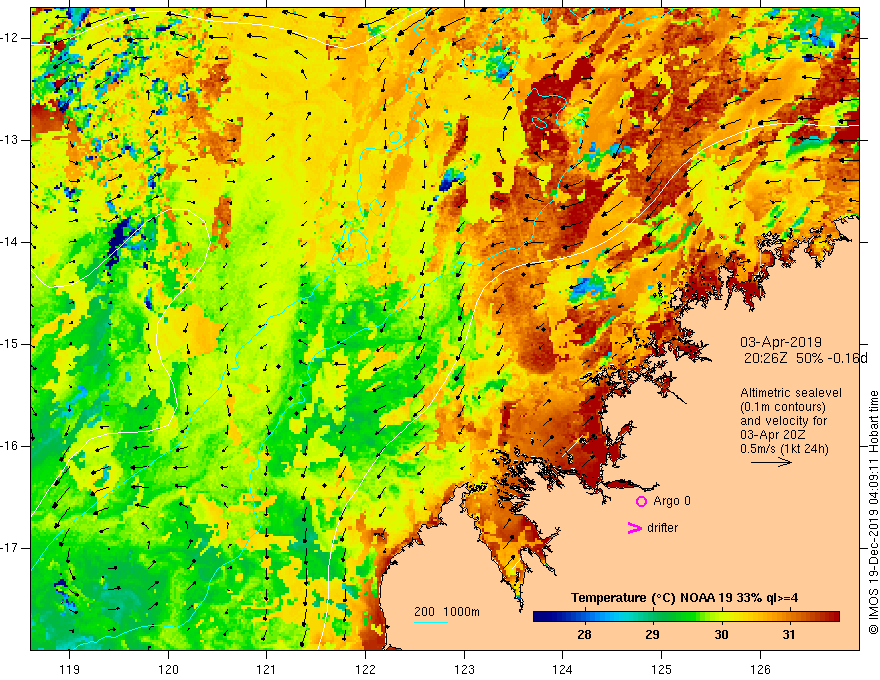Image resolution: width=880 pixels, height=680 pixels.
Task: Click the cyan bathymetry legend line
Action: coord(430,622)
